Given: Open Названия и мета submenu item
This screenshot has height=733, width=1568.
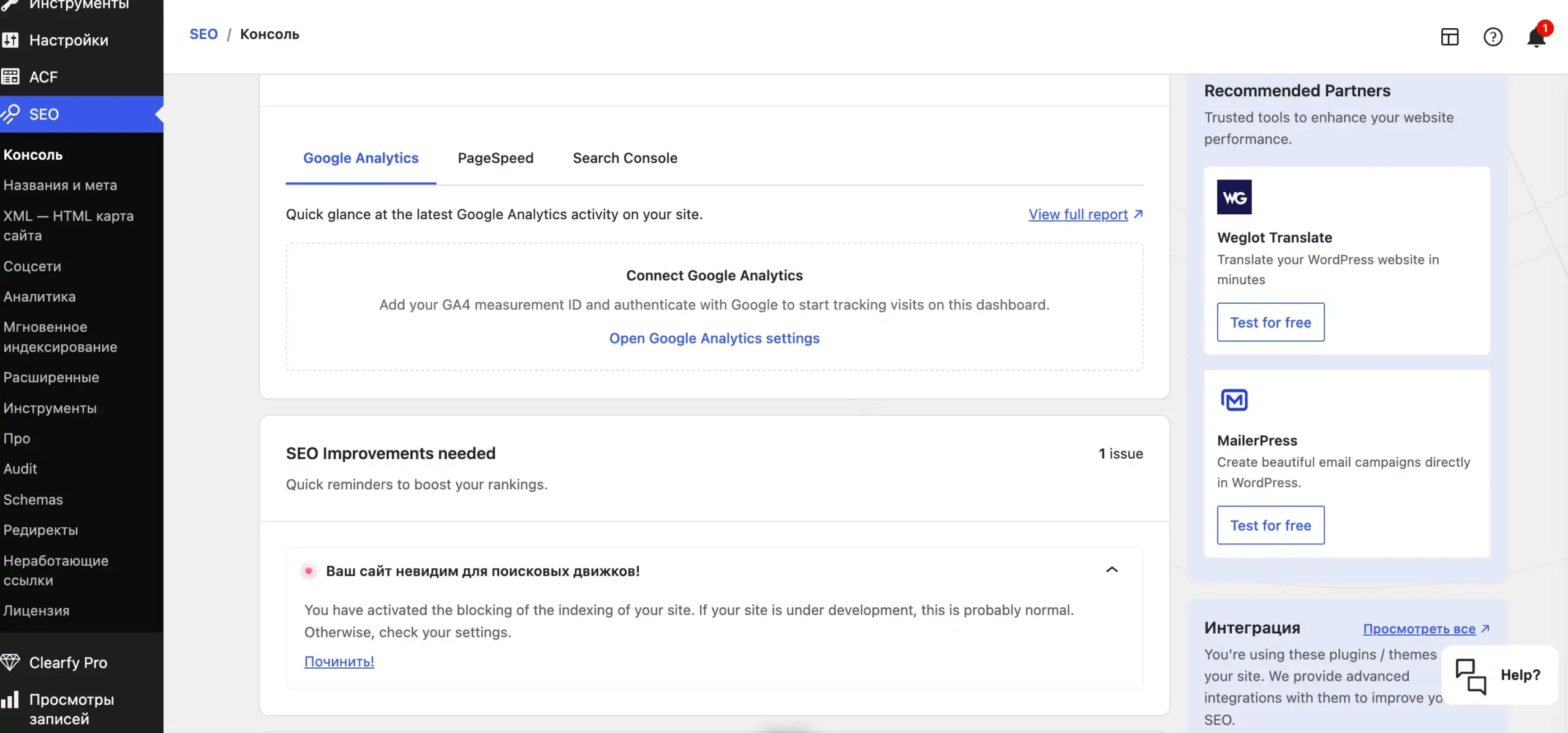Looking at the screenshot, I should pyautogui.click(x=60, y=185).
